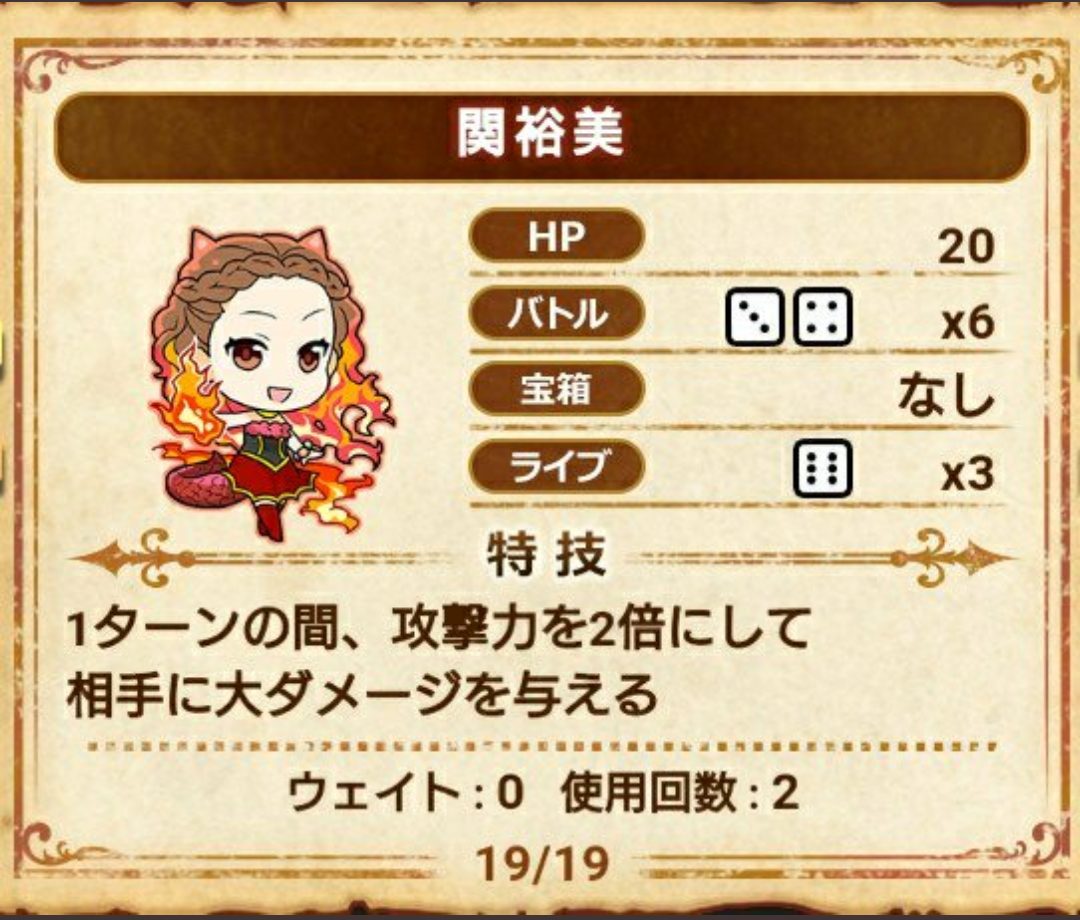Select the ライブ label pill

[x=557, y=466]
